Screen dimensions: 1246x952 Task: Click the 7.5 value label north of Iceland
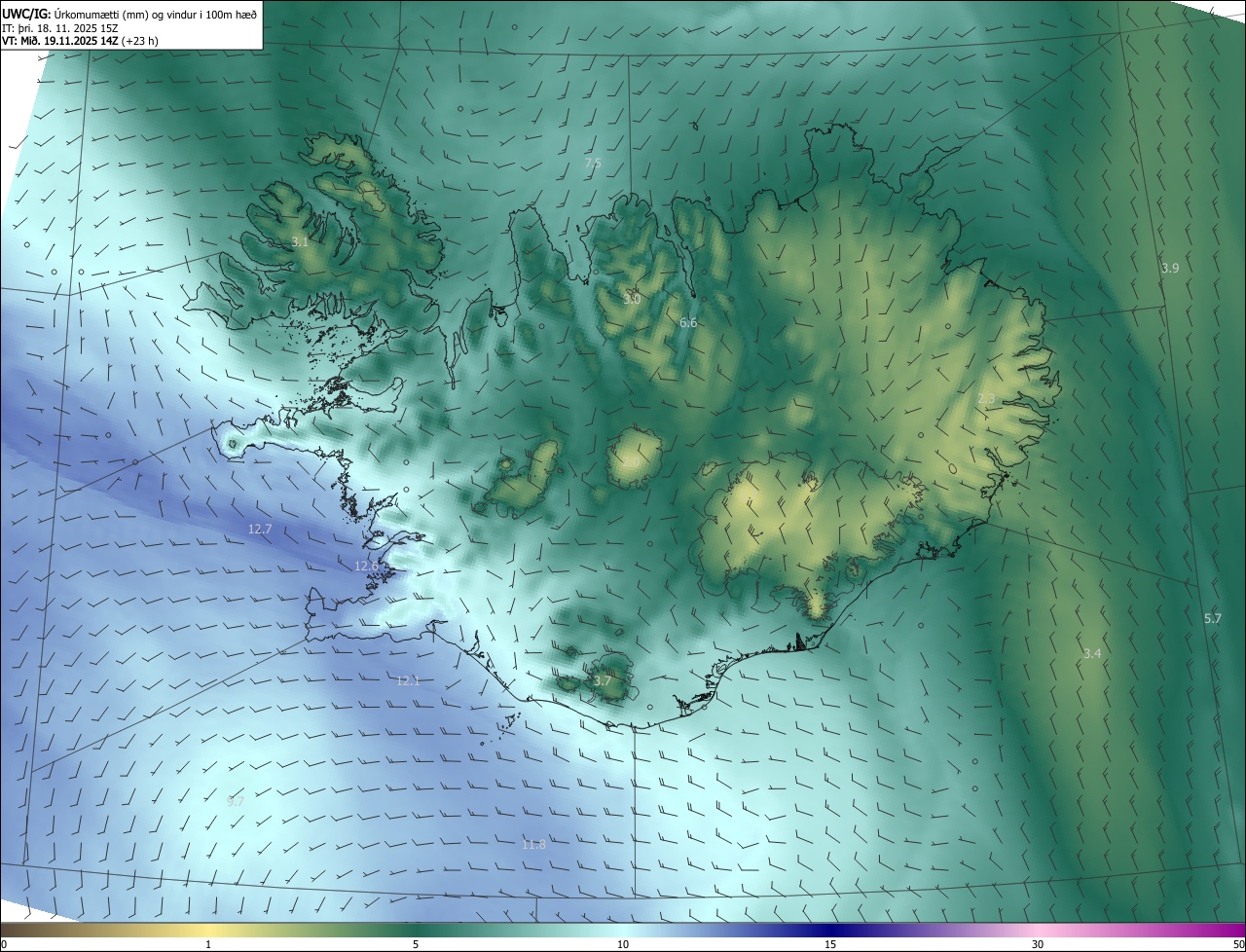(x=593, y=163)
